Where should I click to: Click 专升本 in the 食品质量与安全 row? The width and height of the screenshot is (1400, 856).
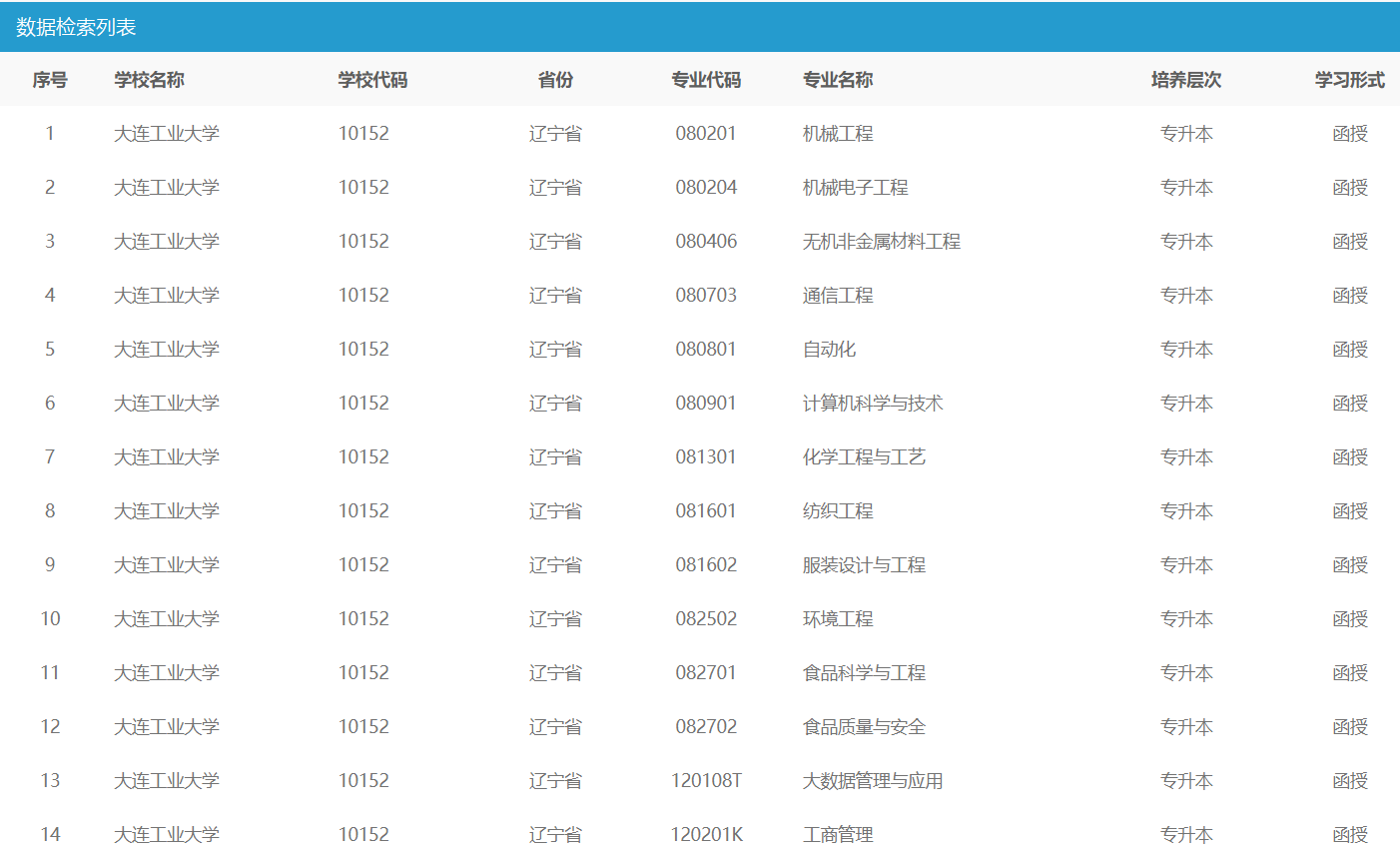1186,727
